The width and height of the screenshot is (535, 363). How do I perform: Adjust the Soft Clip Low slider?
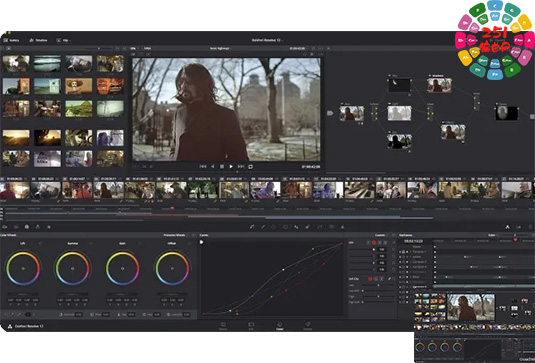pyautogui.click(x=377, y=285)
